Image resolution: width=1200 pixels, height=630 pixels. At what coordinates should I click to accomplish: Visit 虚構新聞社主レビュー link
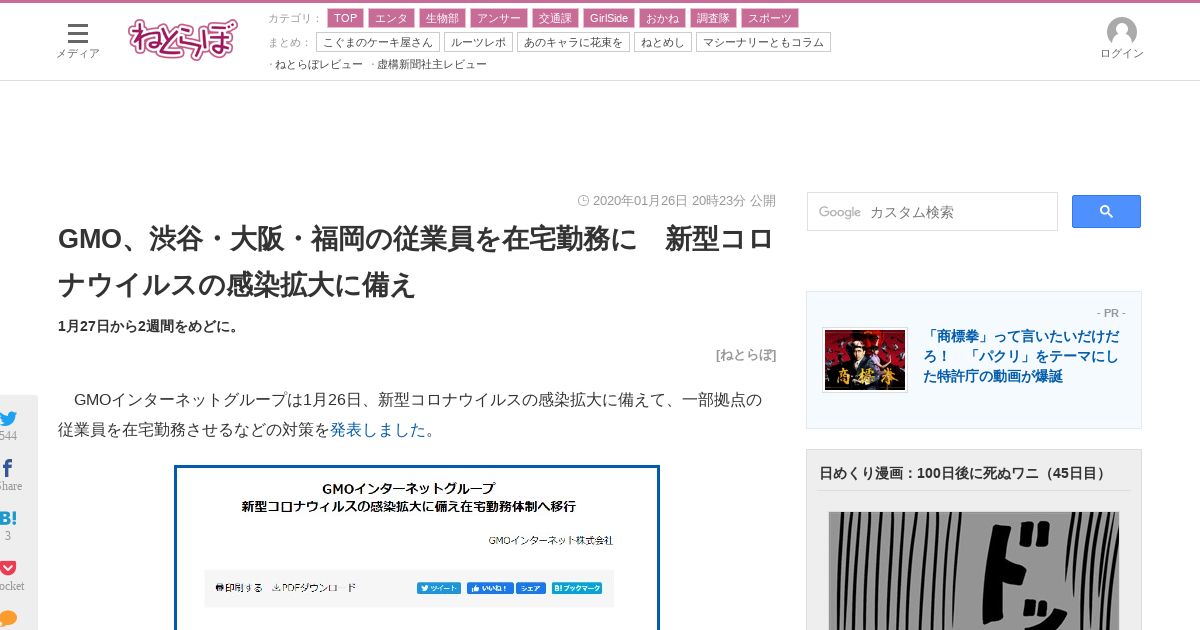[431, 64]
